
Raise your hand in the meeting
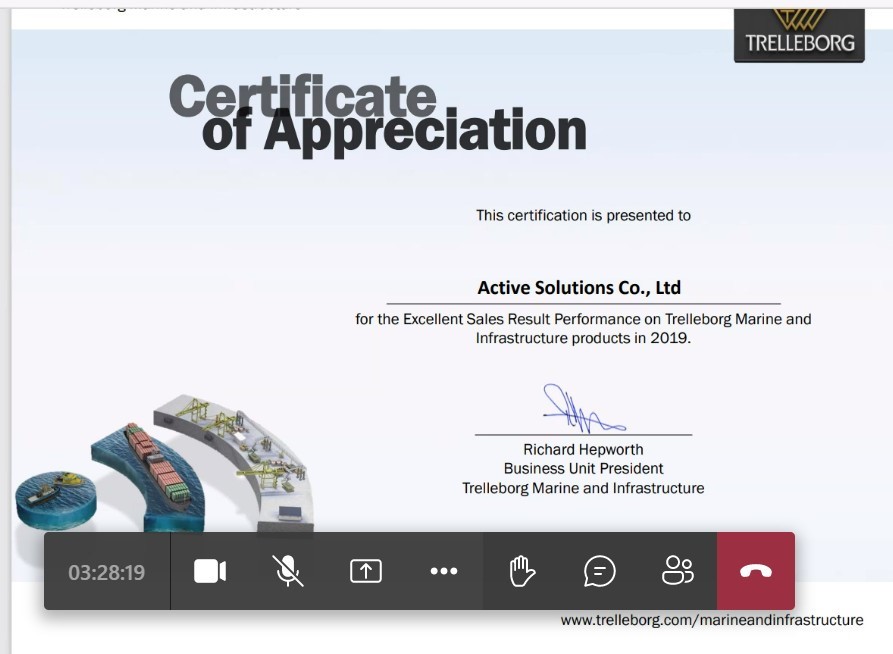(522, 571)
